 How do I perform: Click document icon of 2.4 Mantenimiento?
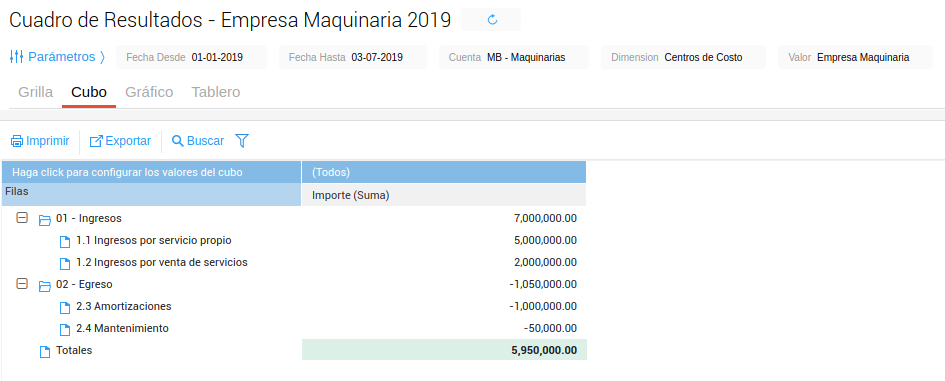pos(64,330)
